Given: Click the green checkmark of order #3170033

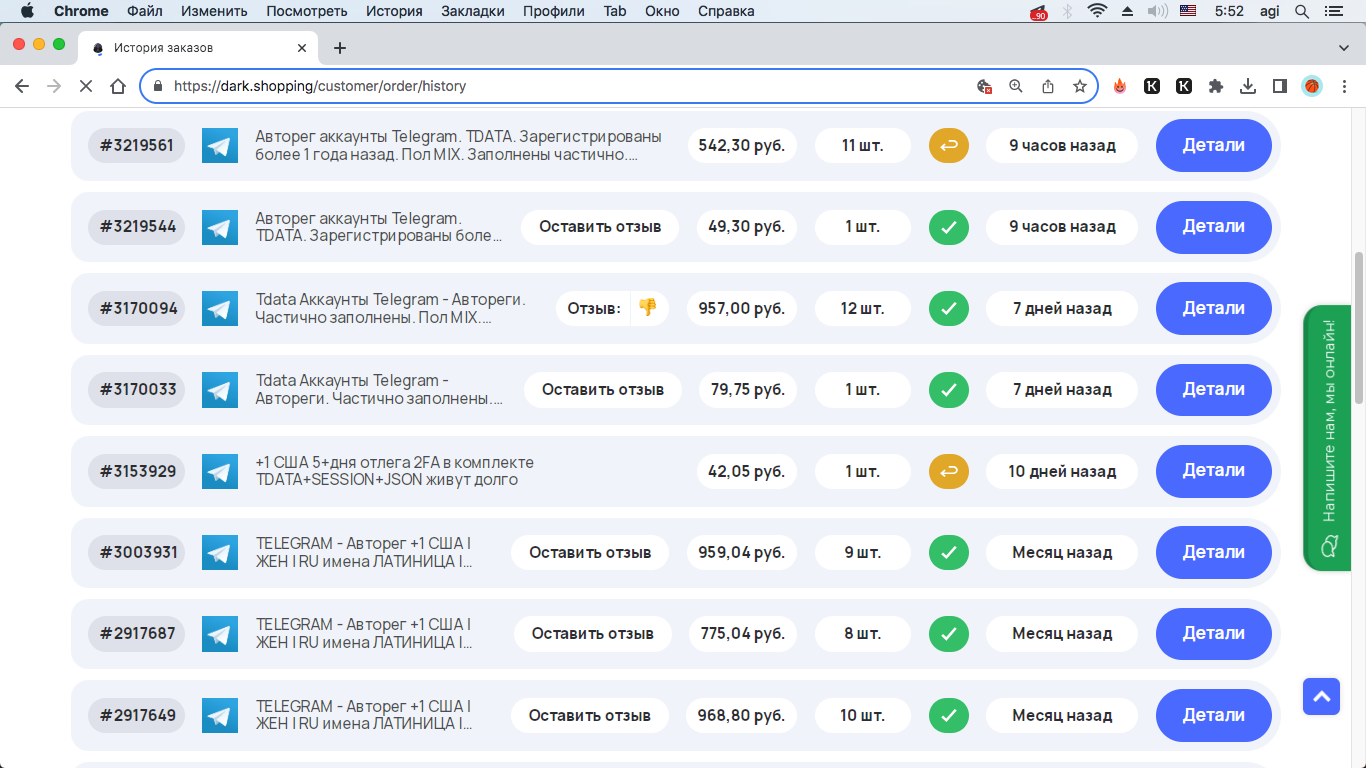Looking at the screenshot, I should pos(949,390).
